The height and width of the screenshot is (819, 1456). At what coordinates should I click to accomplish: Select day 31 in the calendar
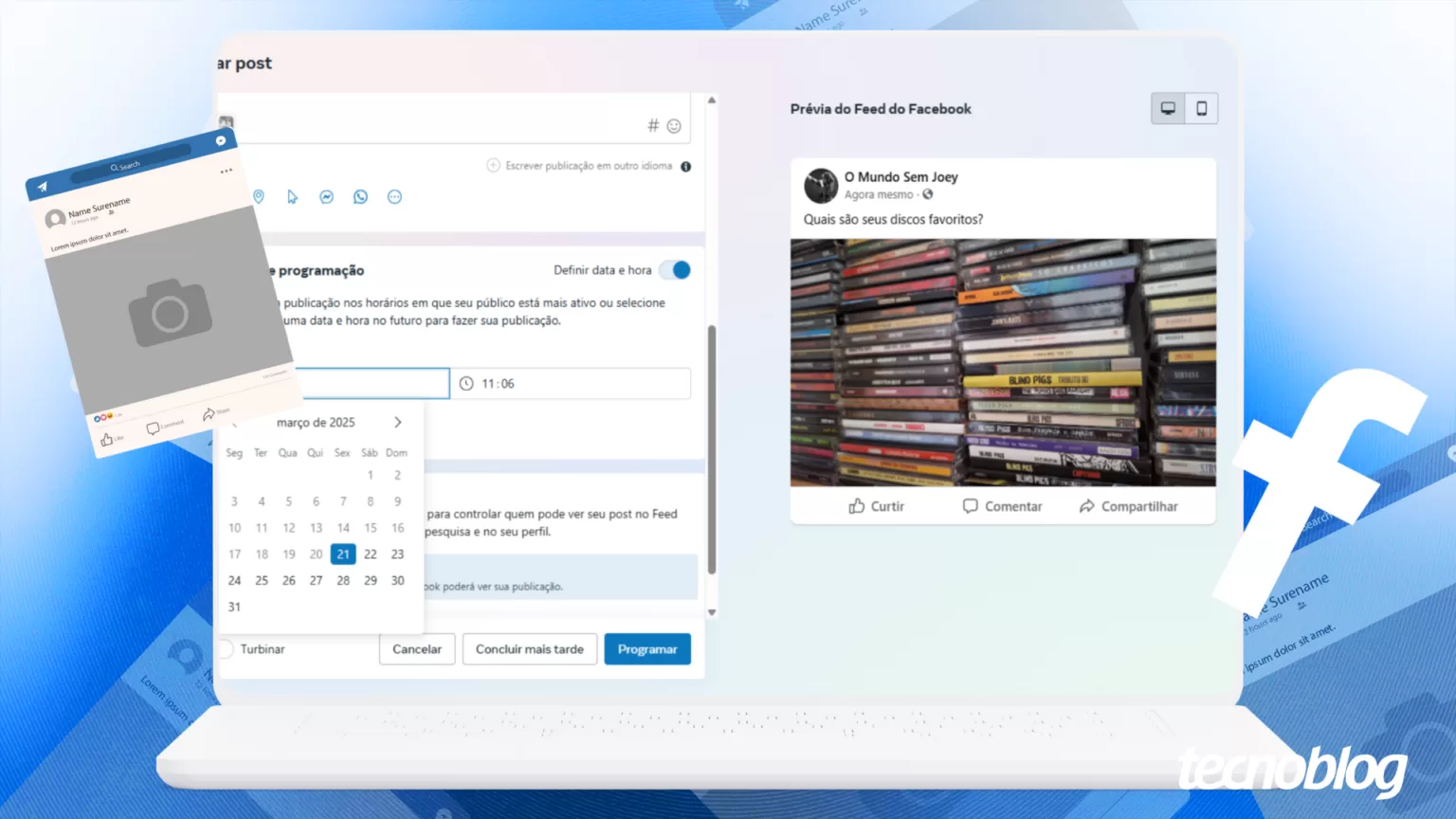(234, 607)
